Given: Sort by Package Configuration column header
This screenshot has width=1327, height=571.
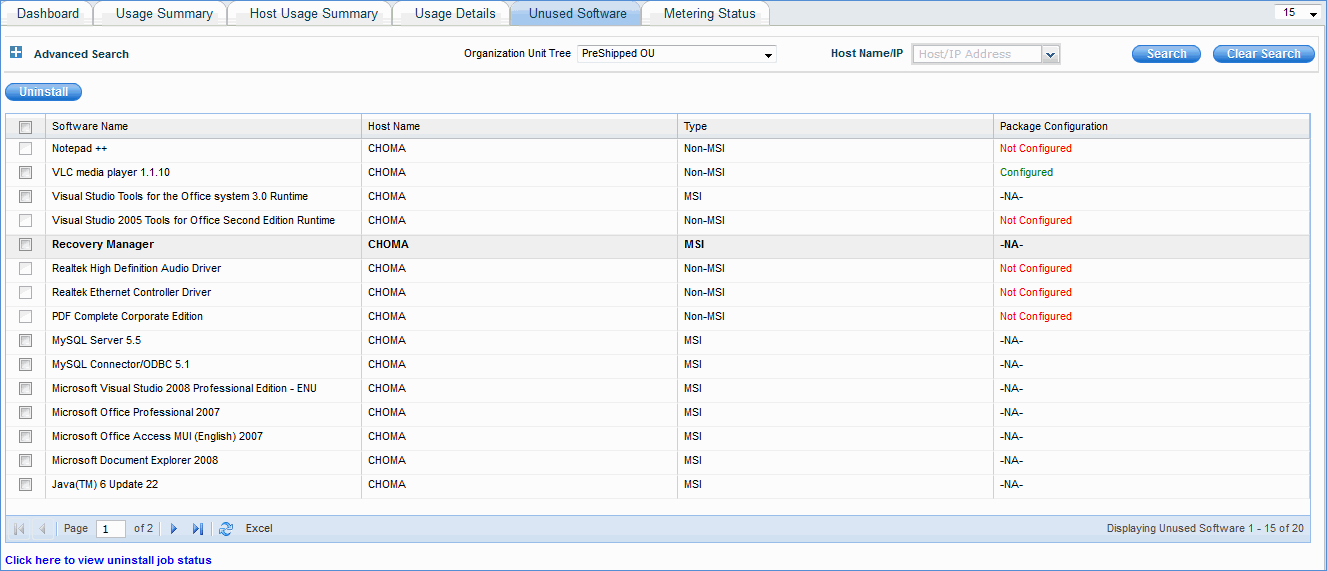Looking at the screenshot, I should tap(1151, 127).
